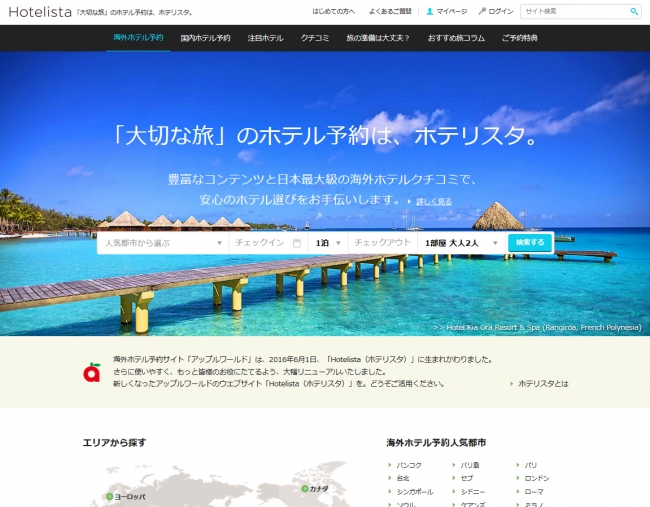This screenshot has height=507, width=650.
Task: Open the 1部屋 大人2人 guests dropdown
Action: pos(461,243)
